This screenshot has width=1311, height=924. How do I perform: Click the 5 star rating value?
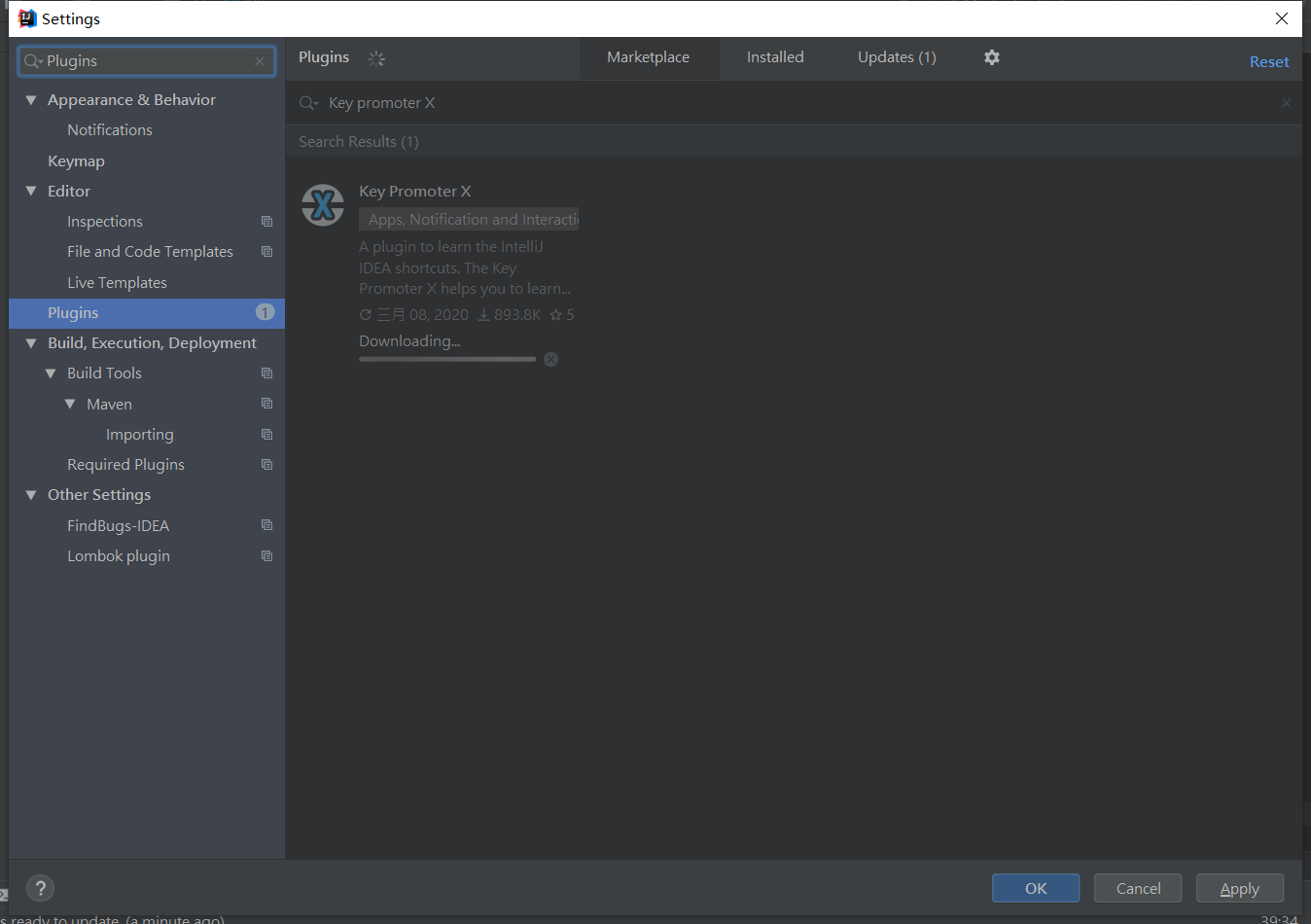coord(562,315)
